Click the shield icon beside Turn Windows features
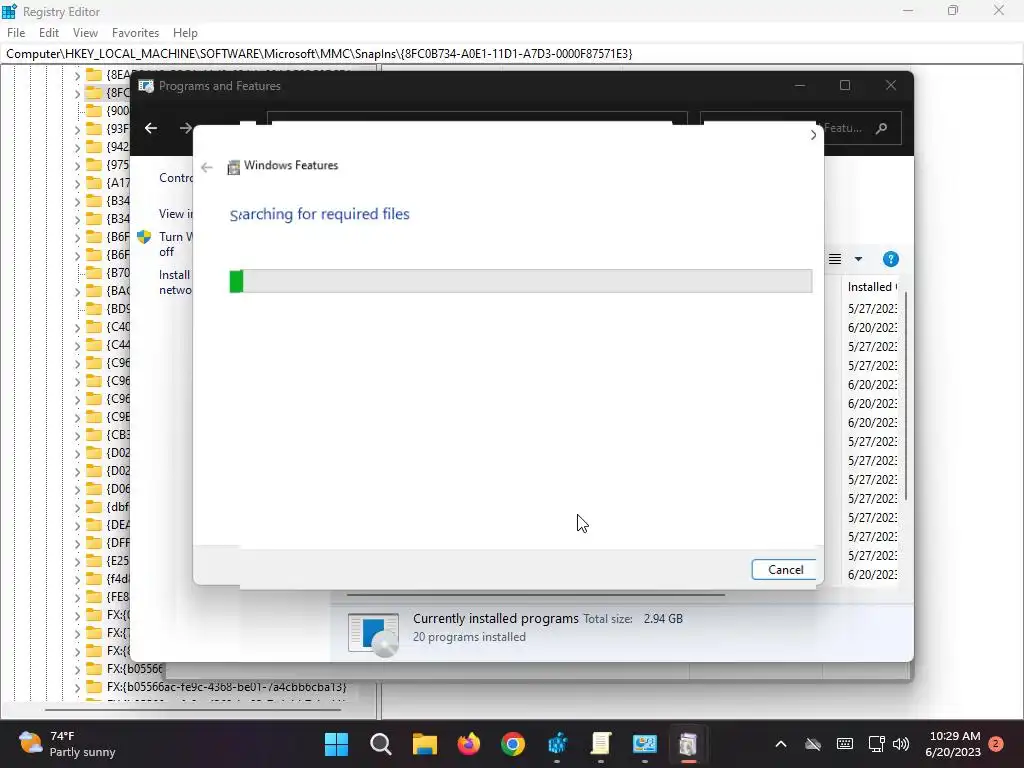Image resolution: width=1024 pixels, height=768 pixels. 144,236
